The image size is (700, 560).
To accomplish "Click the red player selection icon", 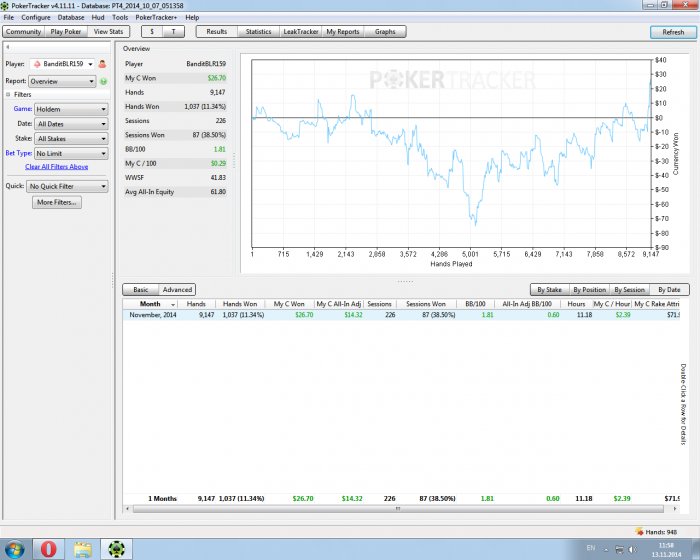I will [x=102, y=65].
